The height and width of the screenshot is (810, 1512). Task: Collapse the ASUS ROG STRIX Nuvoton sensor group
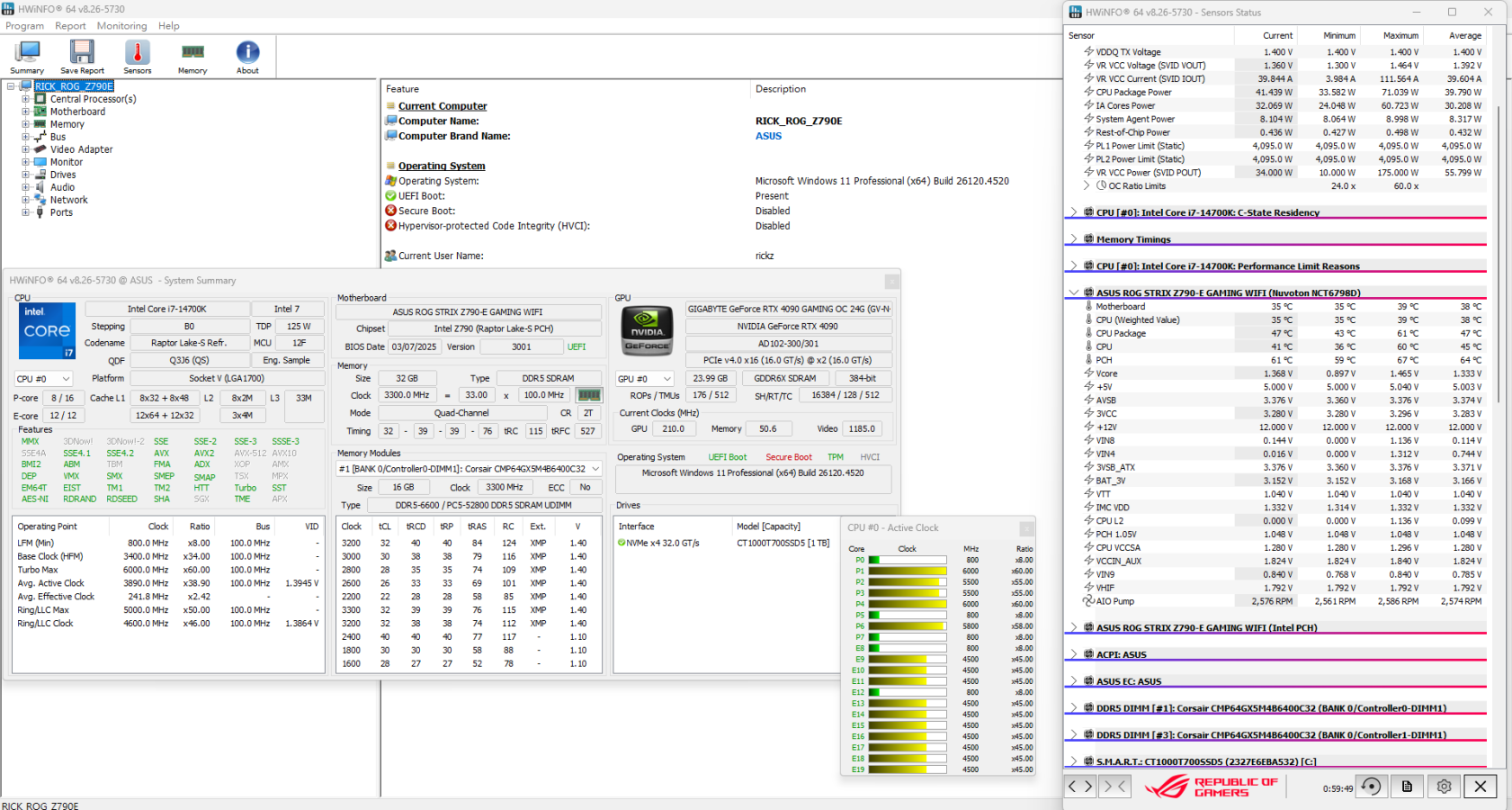coord(1073,292)
